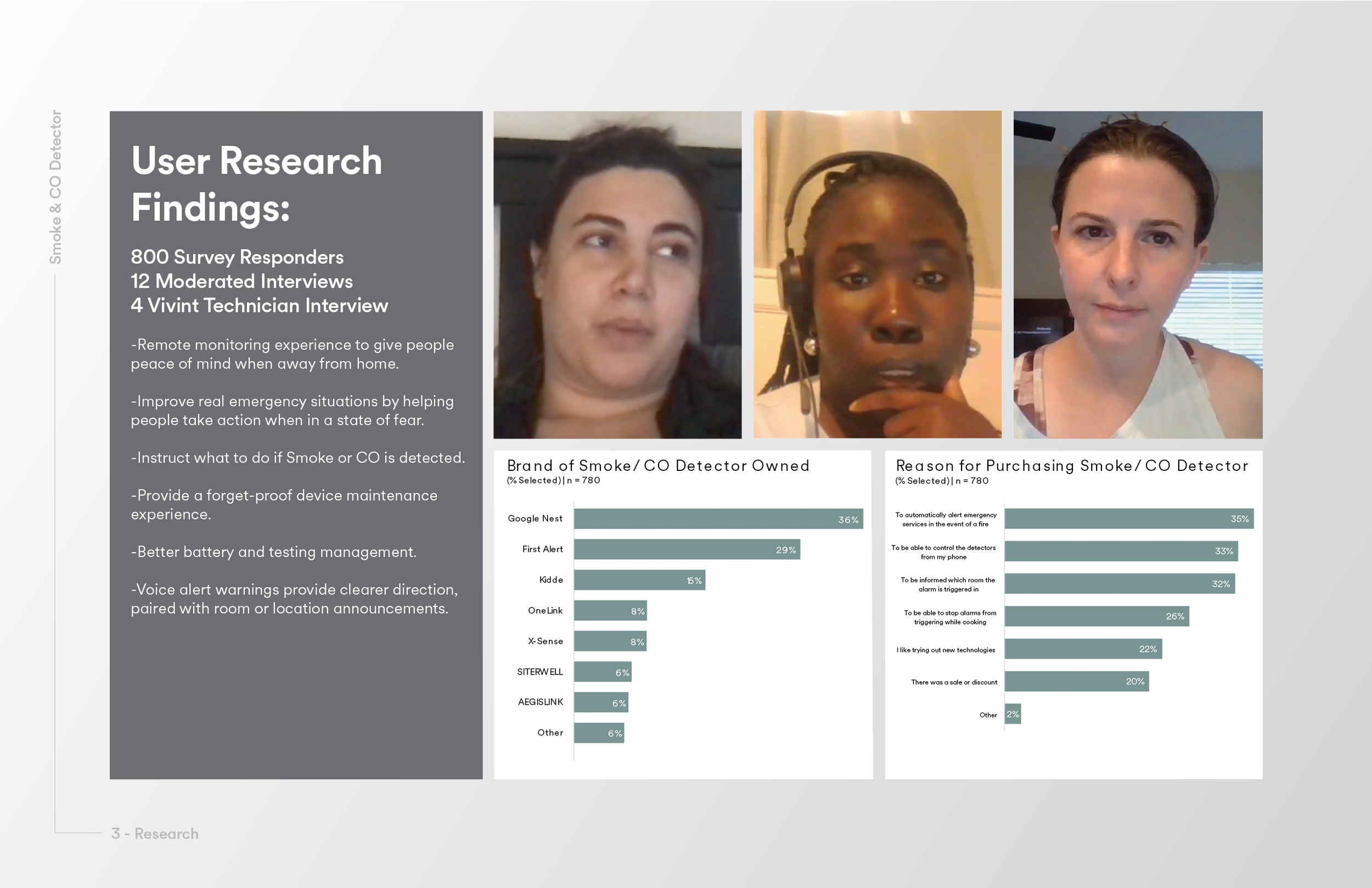This screenshot has width=1372, height=888.
Task: Select the 20% sale or discount bar
Action: [x=1077, y=681]
